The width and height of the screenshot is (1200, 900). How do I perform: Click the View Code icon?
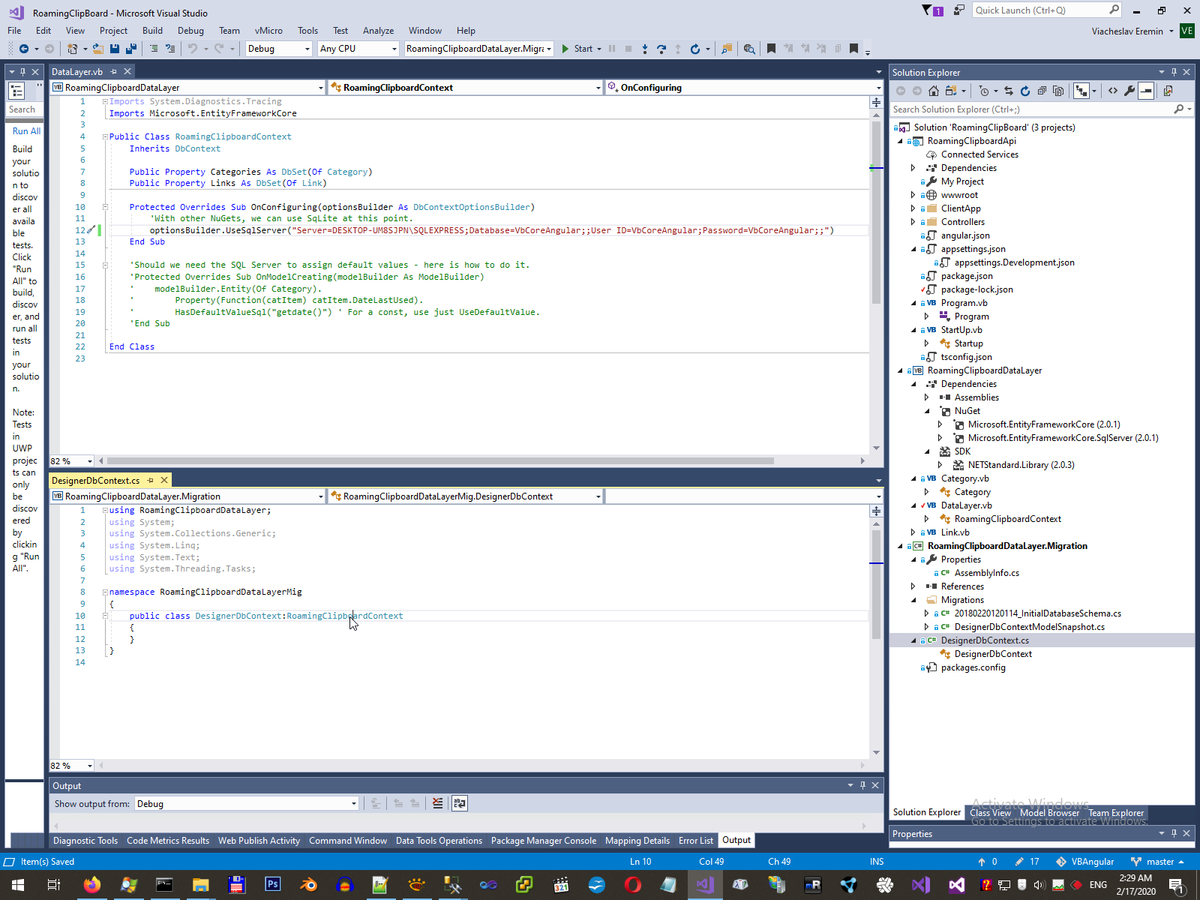pyautogui.click(x=1112, y=90)
